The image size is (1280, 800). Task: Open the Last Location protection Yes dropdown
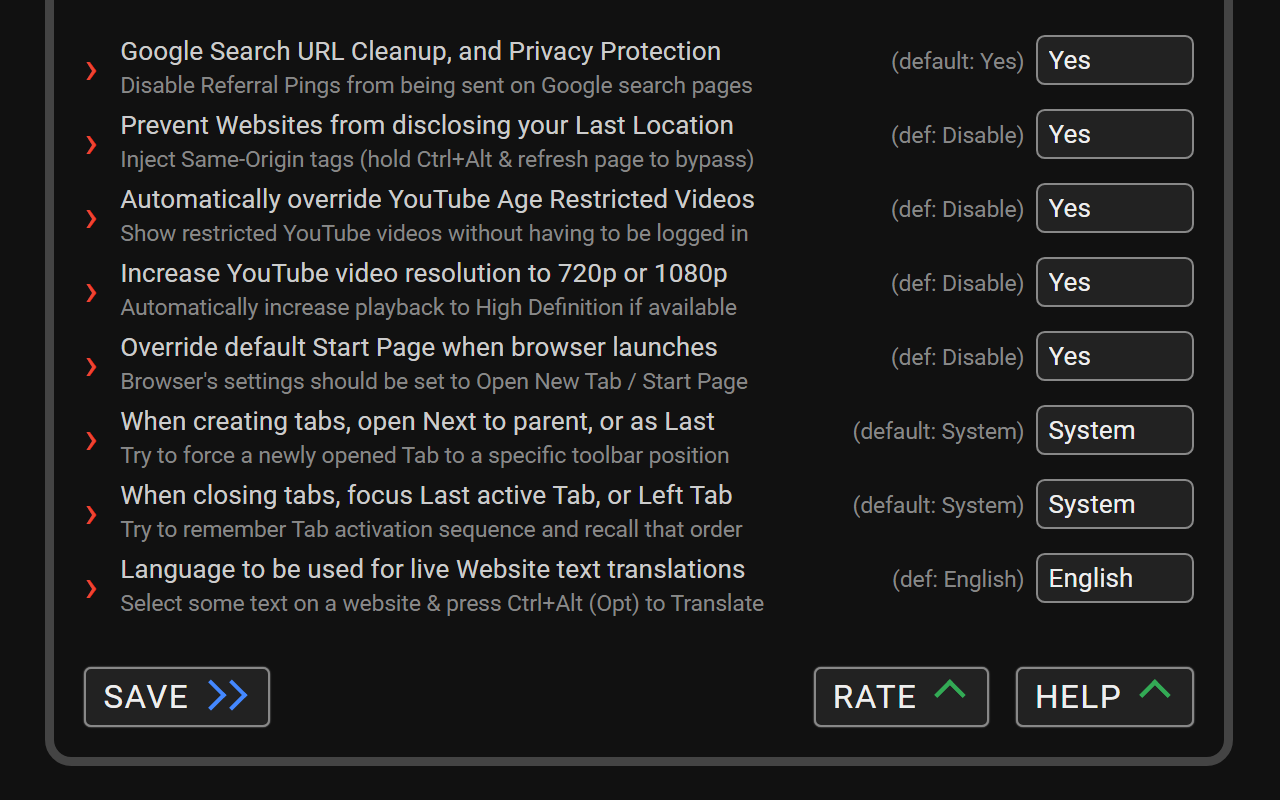click(x=1114, y=134)
